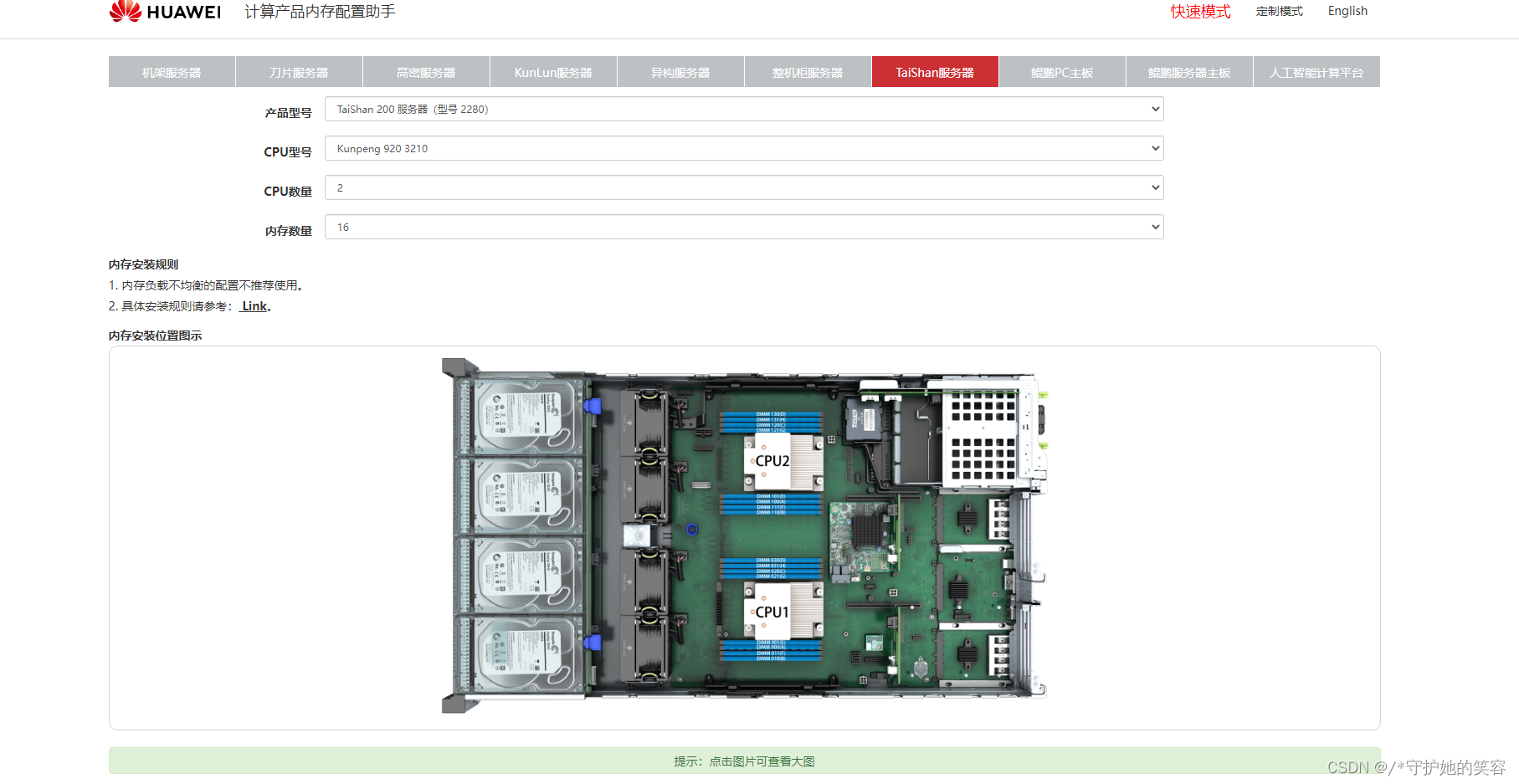Open the 内存数量 dropdown showing 16
Screen dimensions: 1519x784
click(x=744, y=227)
